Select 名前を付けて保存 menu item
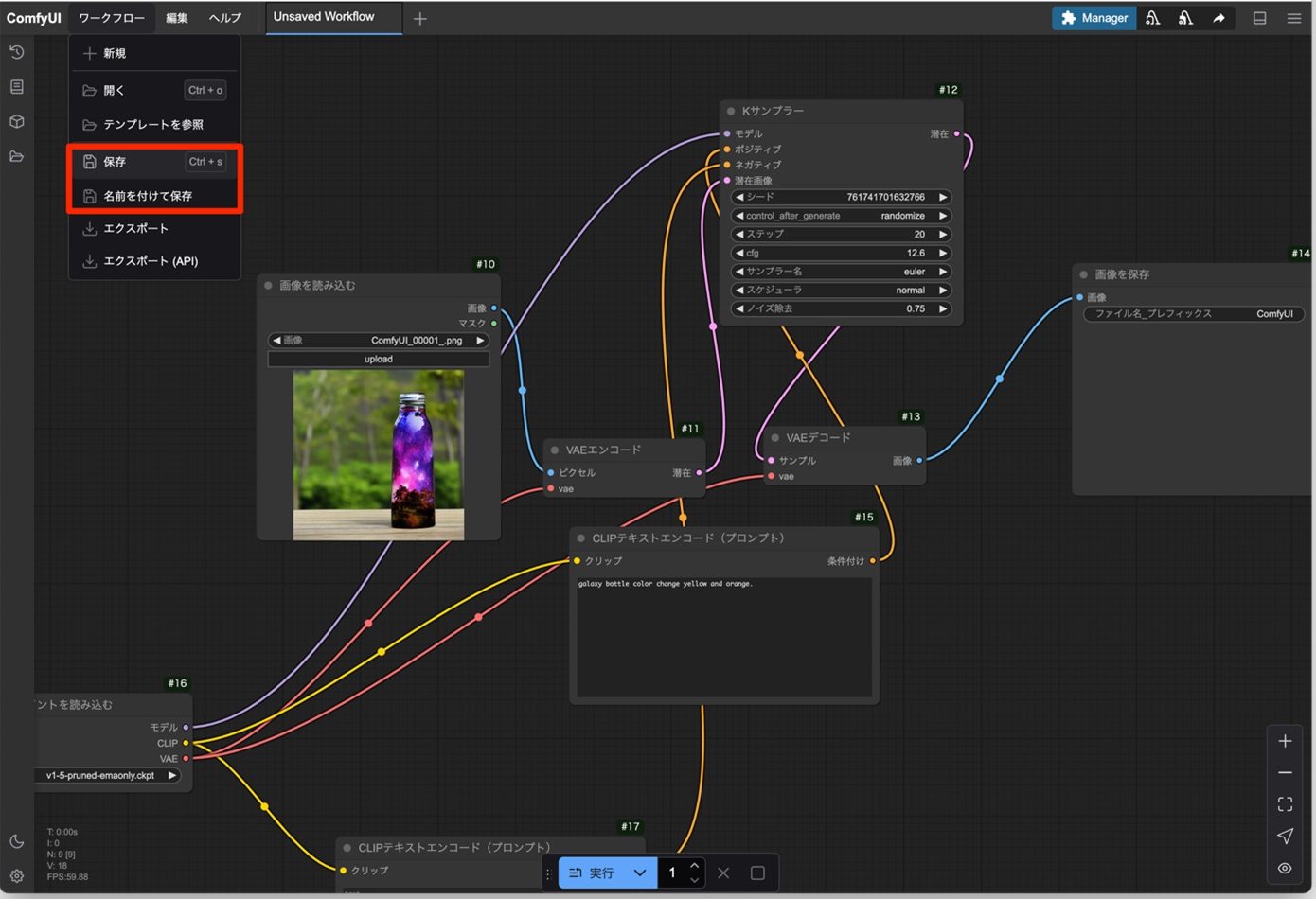This screenshot has height=899, width=1316. click(148, 196)
